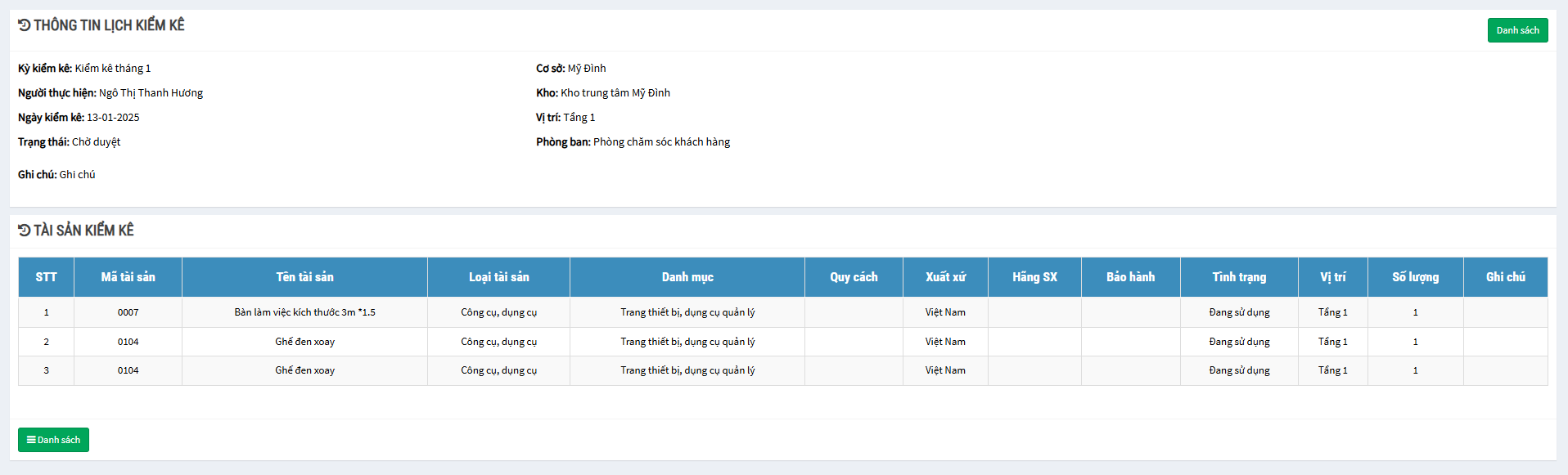Click the bottom Danh sách button with list icon
The image size is (1568, 475).
[53, 440]
